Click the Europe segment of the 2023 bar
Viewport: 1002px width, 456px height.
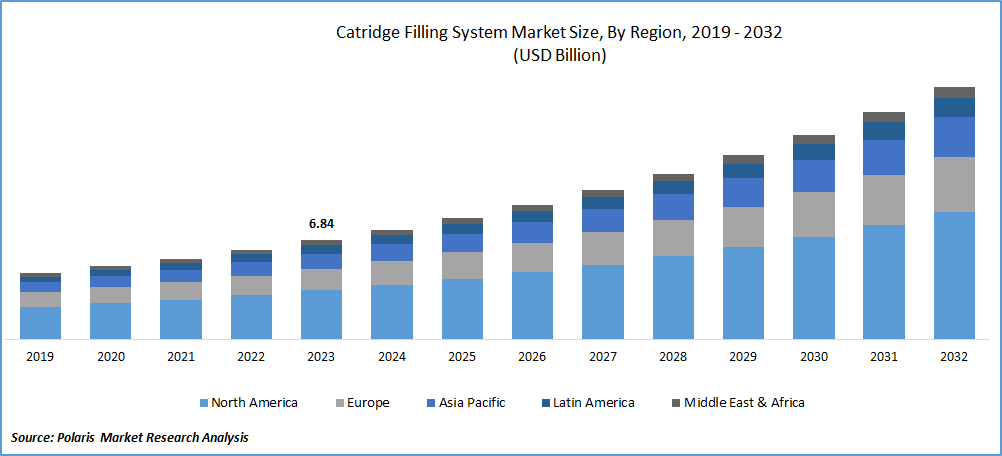[321, 280]
